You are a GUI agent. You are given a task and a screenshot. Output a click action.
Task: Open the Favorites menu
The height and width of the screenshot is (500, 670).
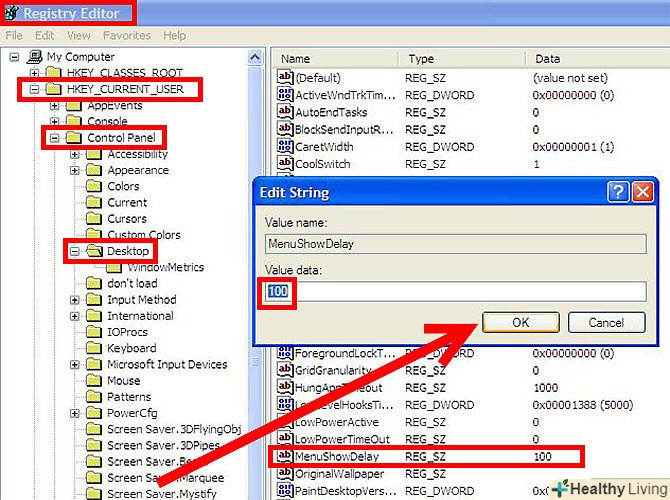(x=127, y=35)
